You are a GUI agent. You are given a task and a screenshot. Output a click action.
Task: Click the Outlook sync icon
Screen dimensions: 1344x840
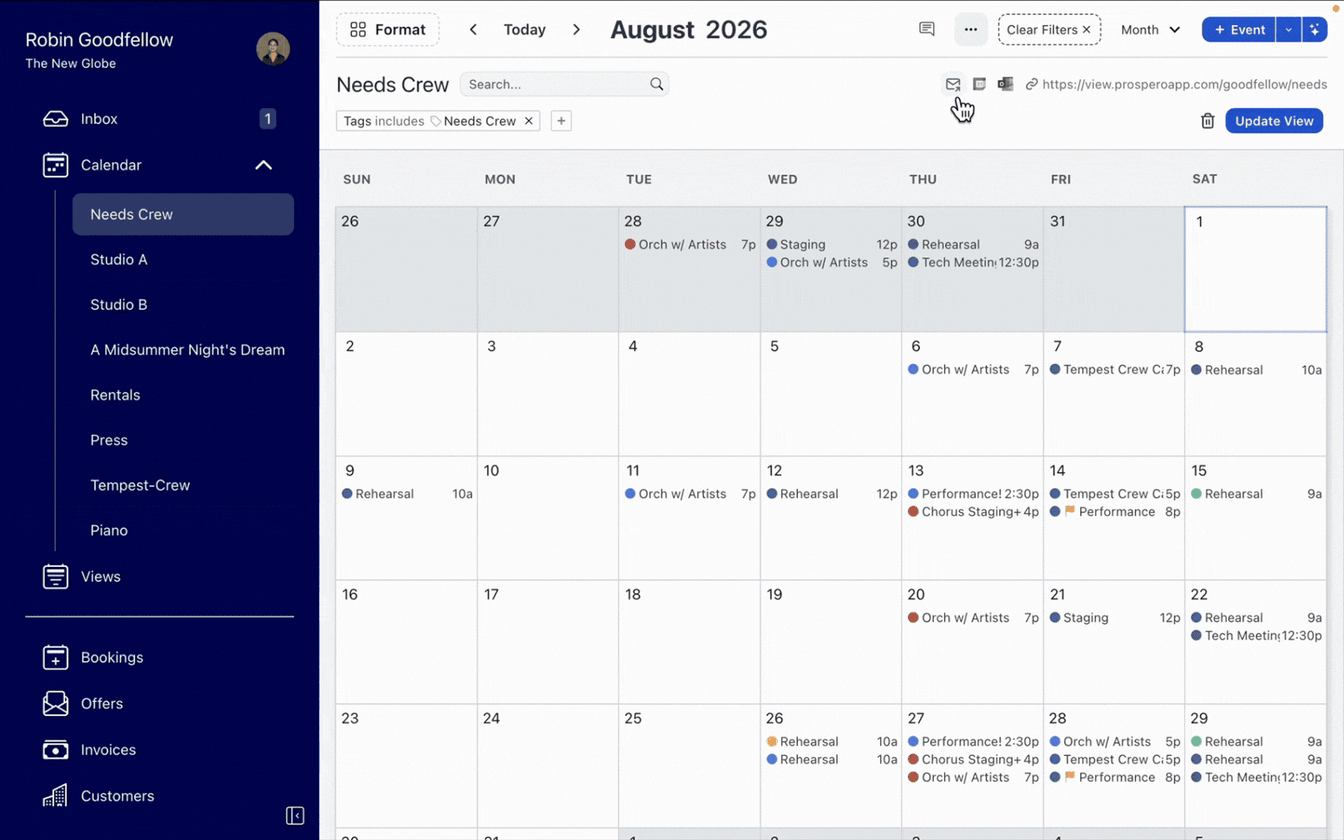pyautogui.click(x=1005, y=85)
